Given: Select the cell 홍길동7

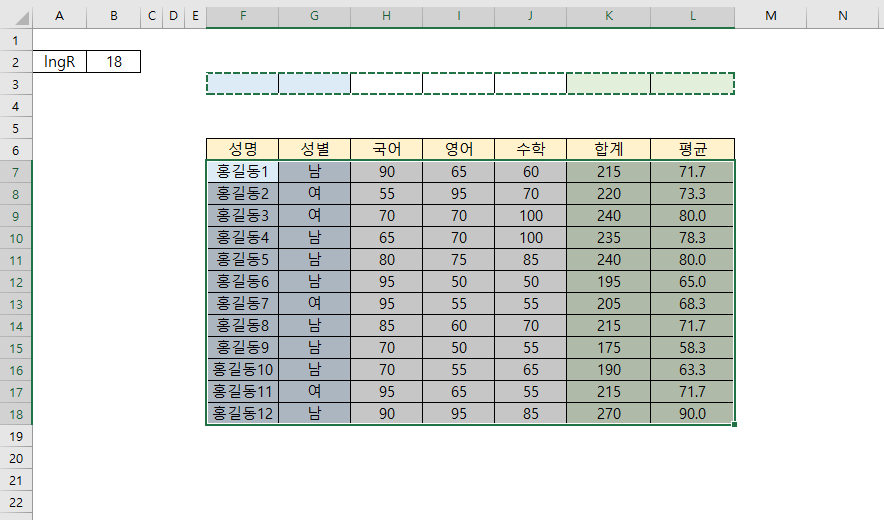Looking at the screenshot, I should pos(242,303).
